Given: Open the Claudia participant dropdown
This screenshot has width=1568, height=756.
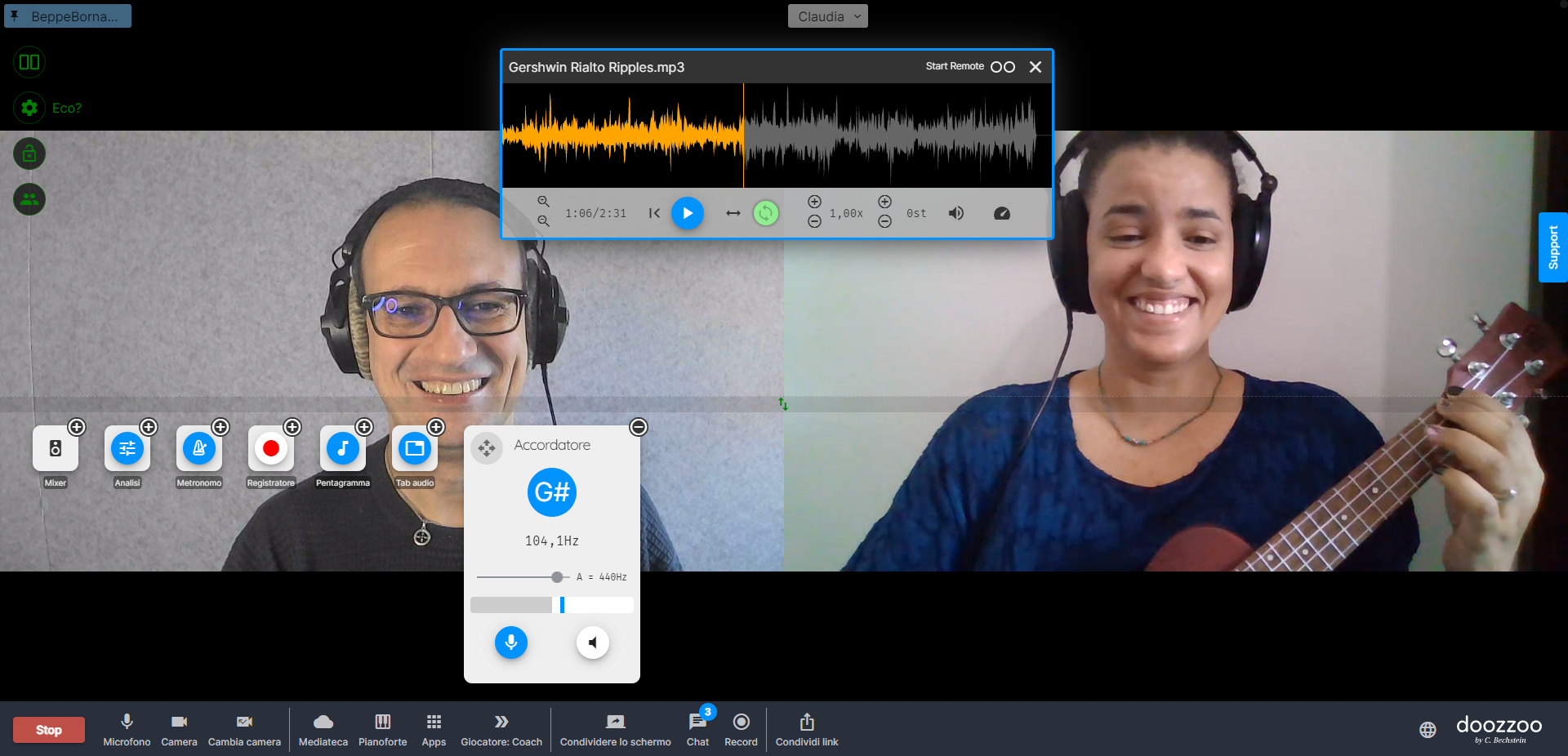Looking at the screenshot, I should point(827,16).
